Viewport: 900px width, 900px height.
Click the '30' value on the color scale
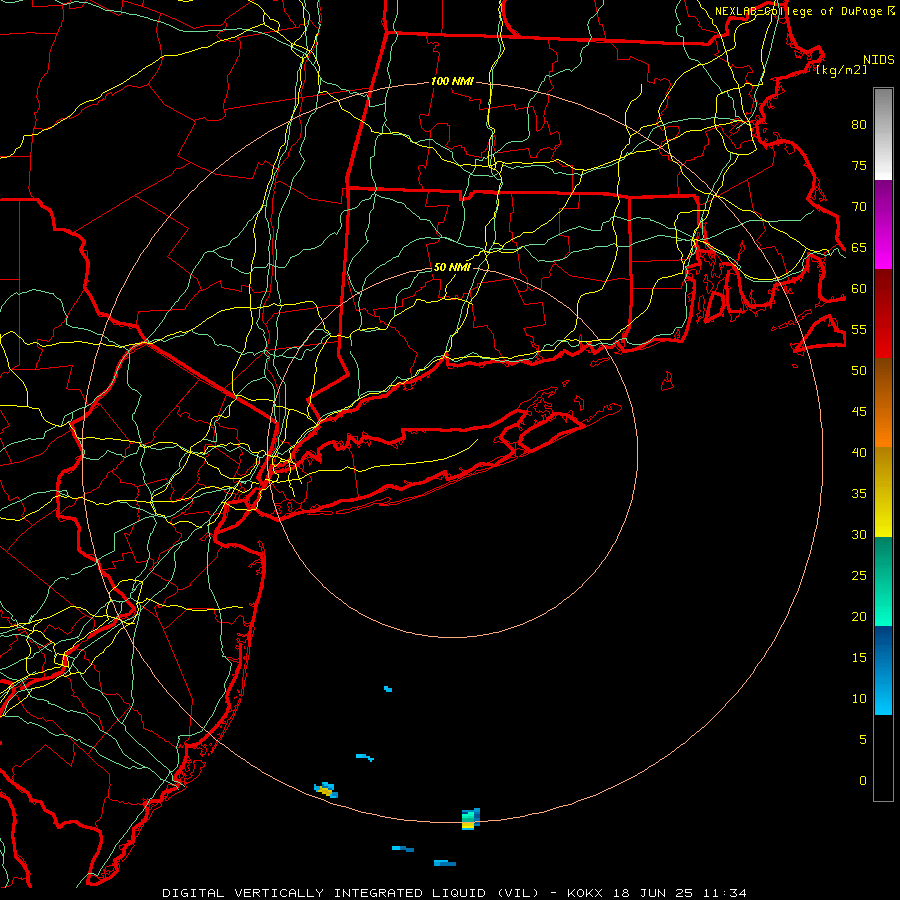[x=859, y=535]
